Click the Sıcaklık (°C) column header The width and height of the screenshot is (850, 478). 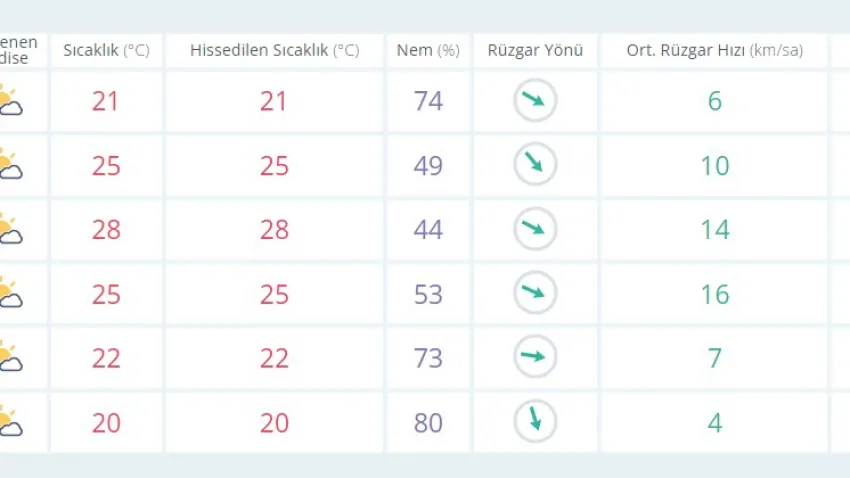point(106,50)
